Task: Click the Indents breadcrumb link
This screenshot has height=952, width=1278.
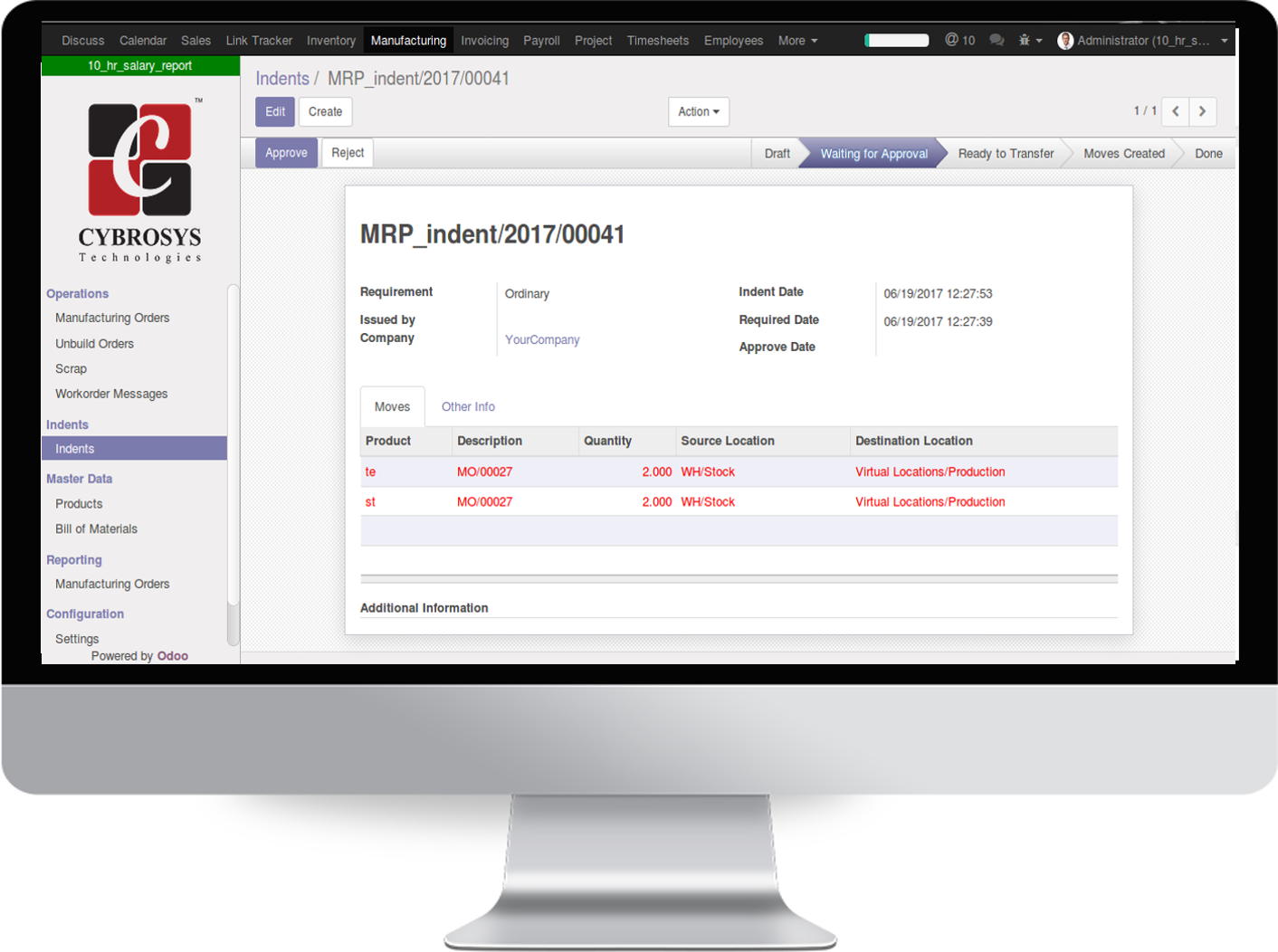Action: click(282, 79)
